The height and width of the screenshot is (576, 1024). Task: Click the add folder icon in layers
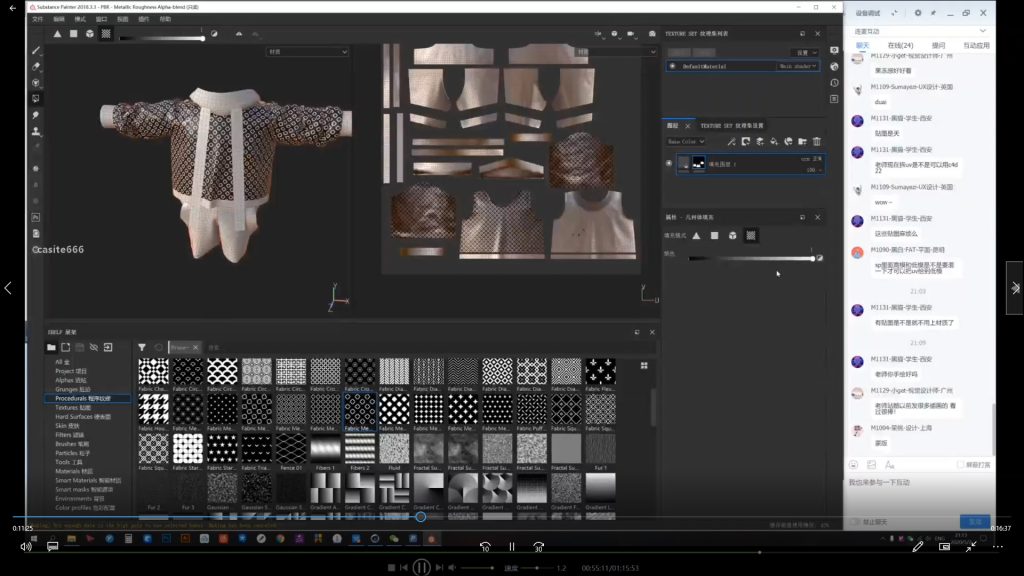802,142
